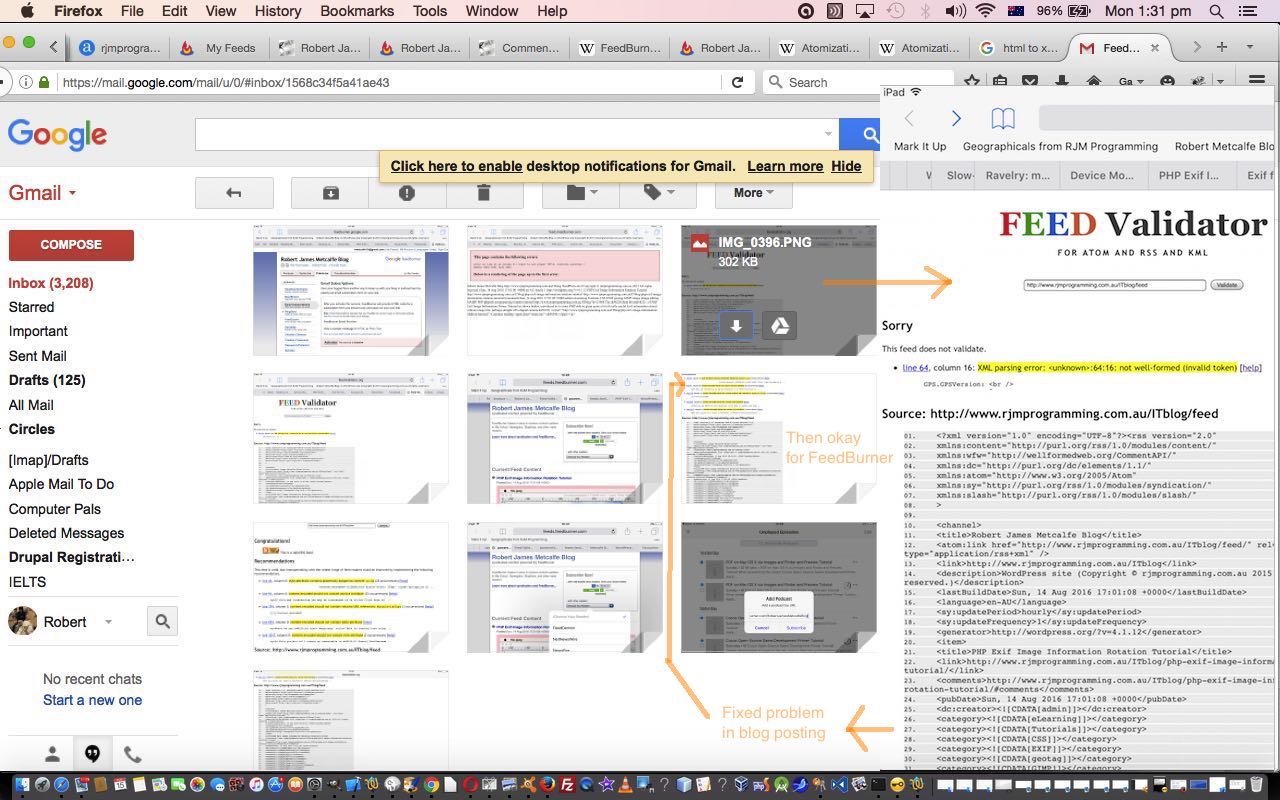The width and height of the screenshot is (1280, 800).
Task: Hide the desktop notifications banner
Action: [846, 166]
